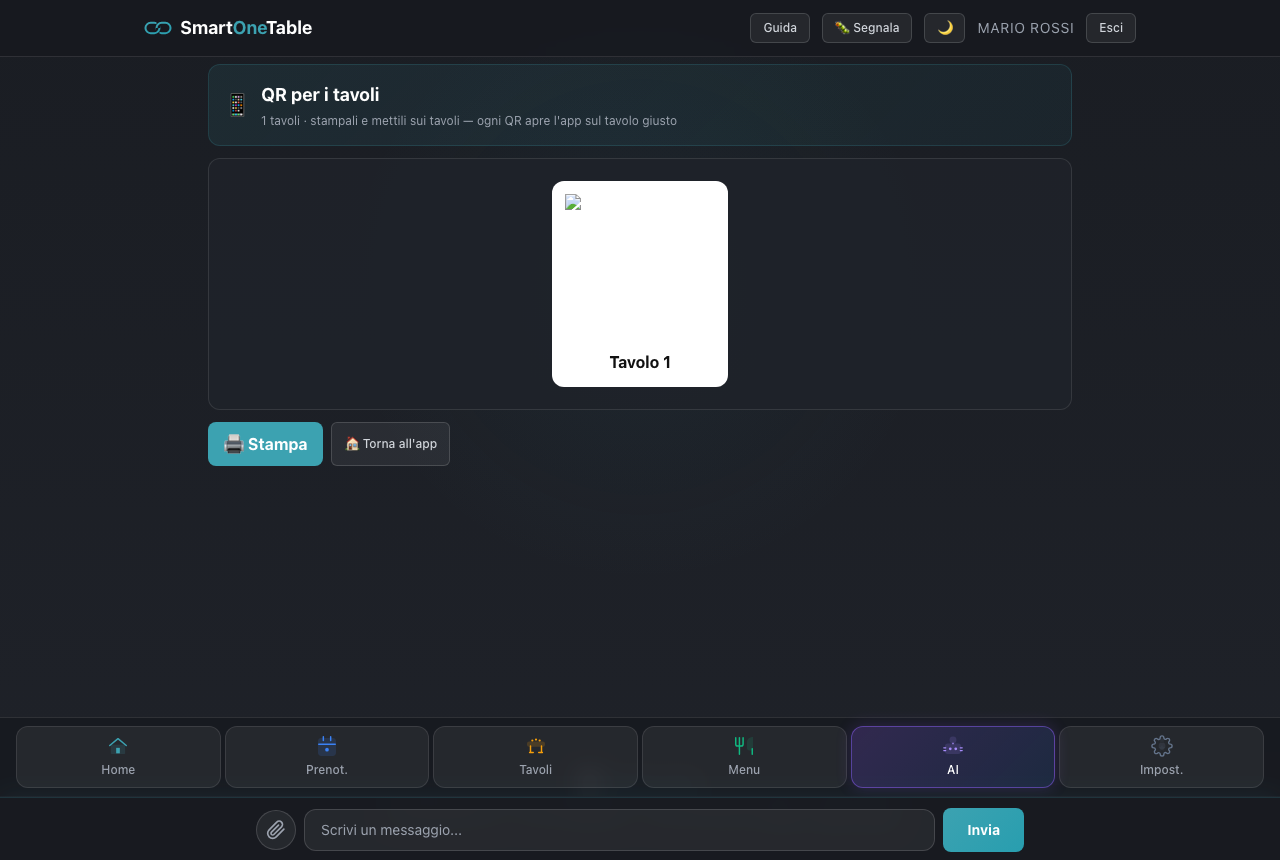Click the paperclip attachment icon

[x=276, y=830]
